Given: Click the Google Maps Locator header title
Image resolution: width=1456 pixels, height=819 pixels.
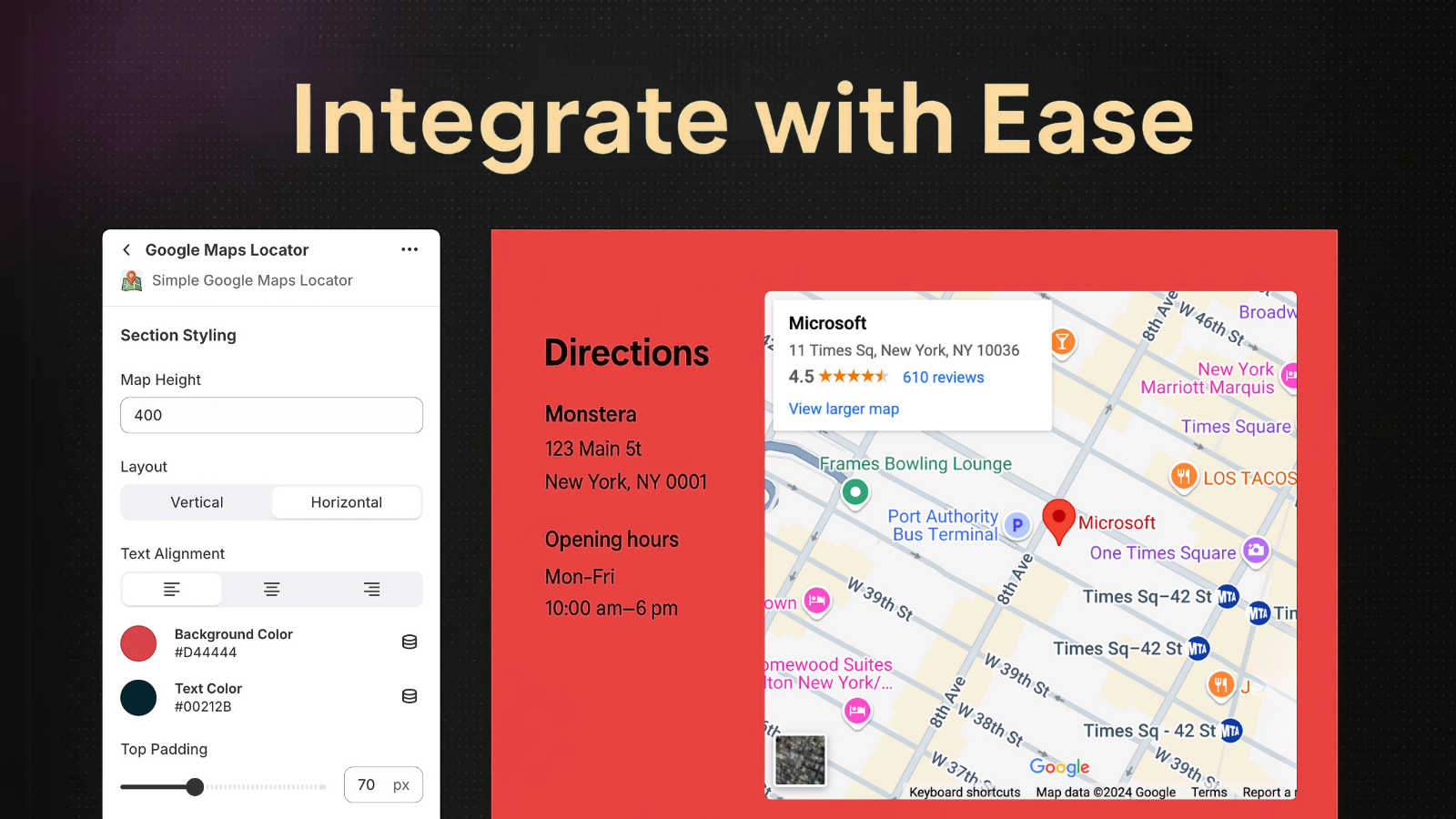Looking at the screenshot, I should point(227,250).
